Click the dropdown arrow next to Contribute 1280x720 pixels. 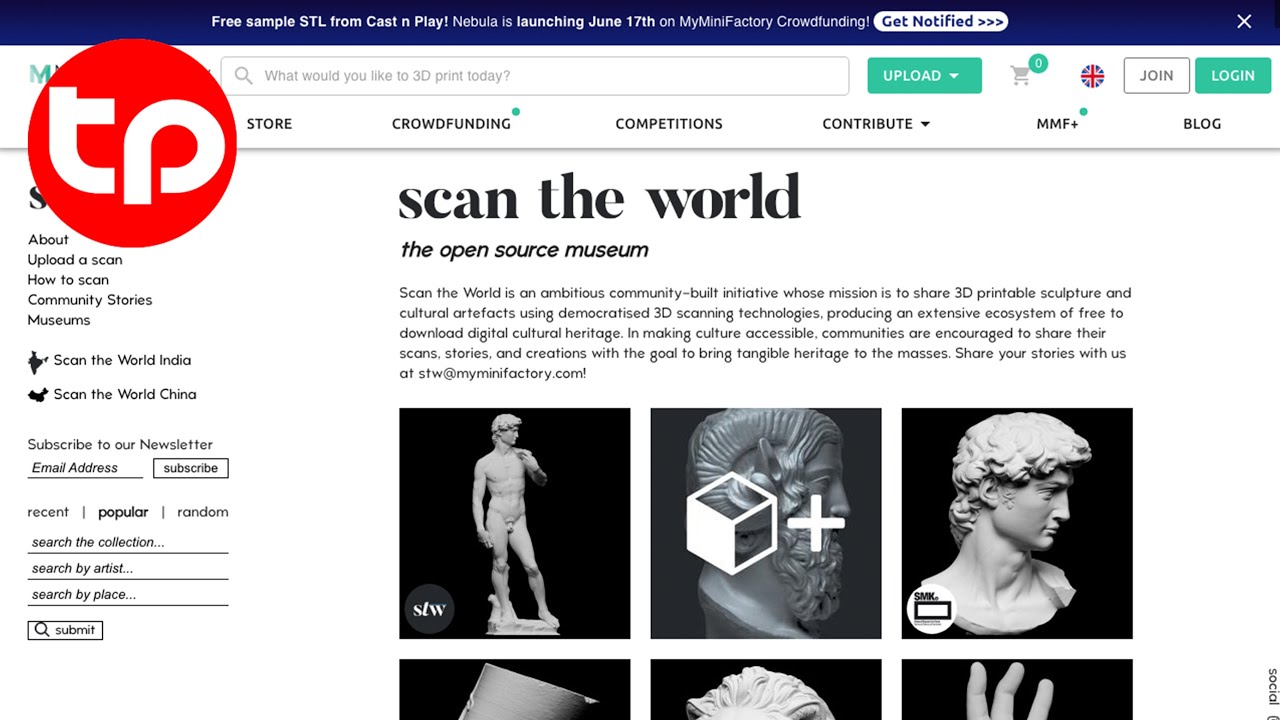pyautogui.click(x=925, y=124)
